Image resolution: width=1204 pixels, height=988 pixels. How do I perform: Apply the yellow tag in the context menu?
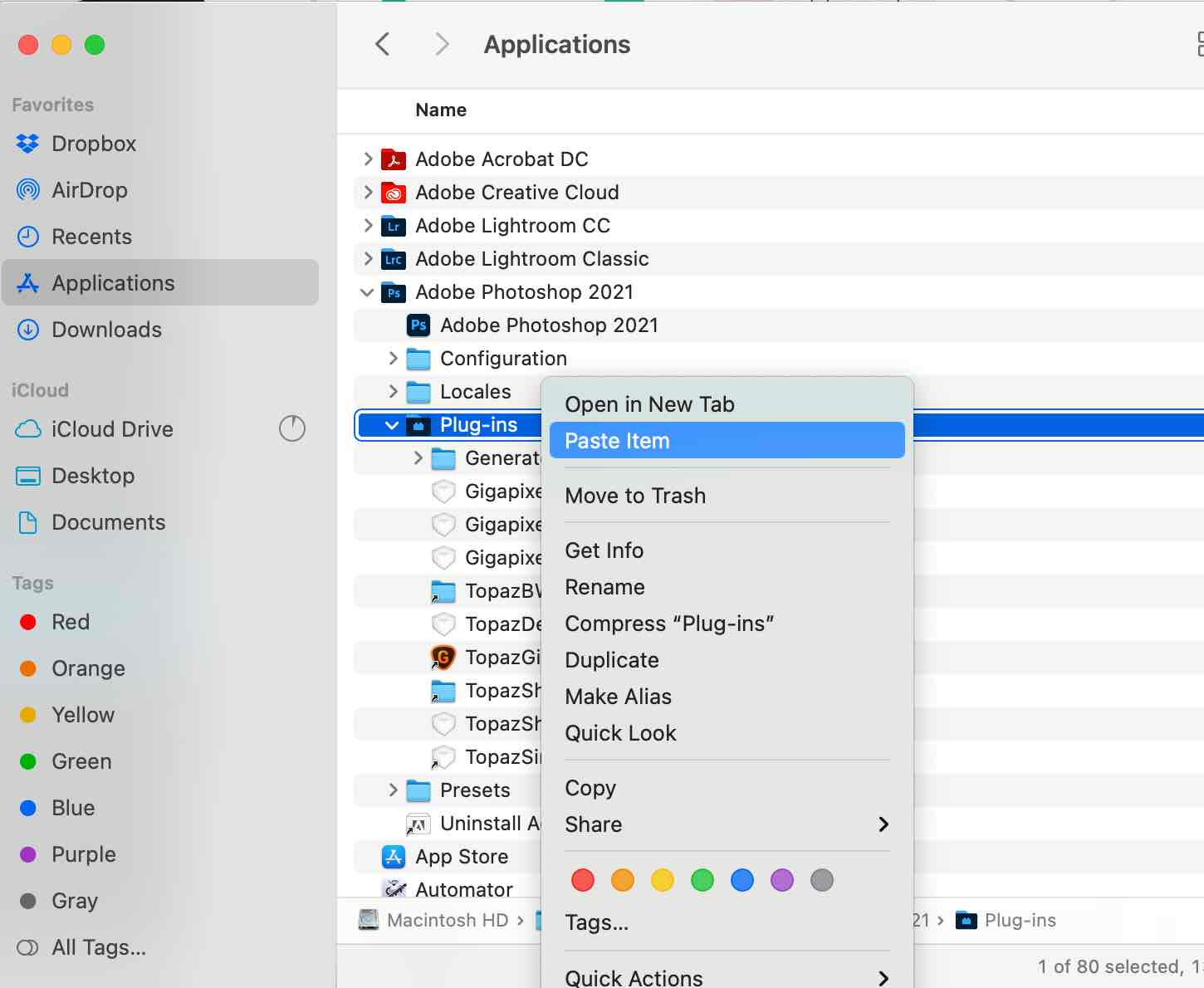pyautogui.click(x=663, y=880)
